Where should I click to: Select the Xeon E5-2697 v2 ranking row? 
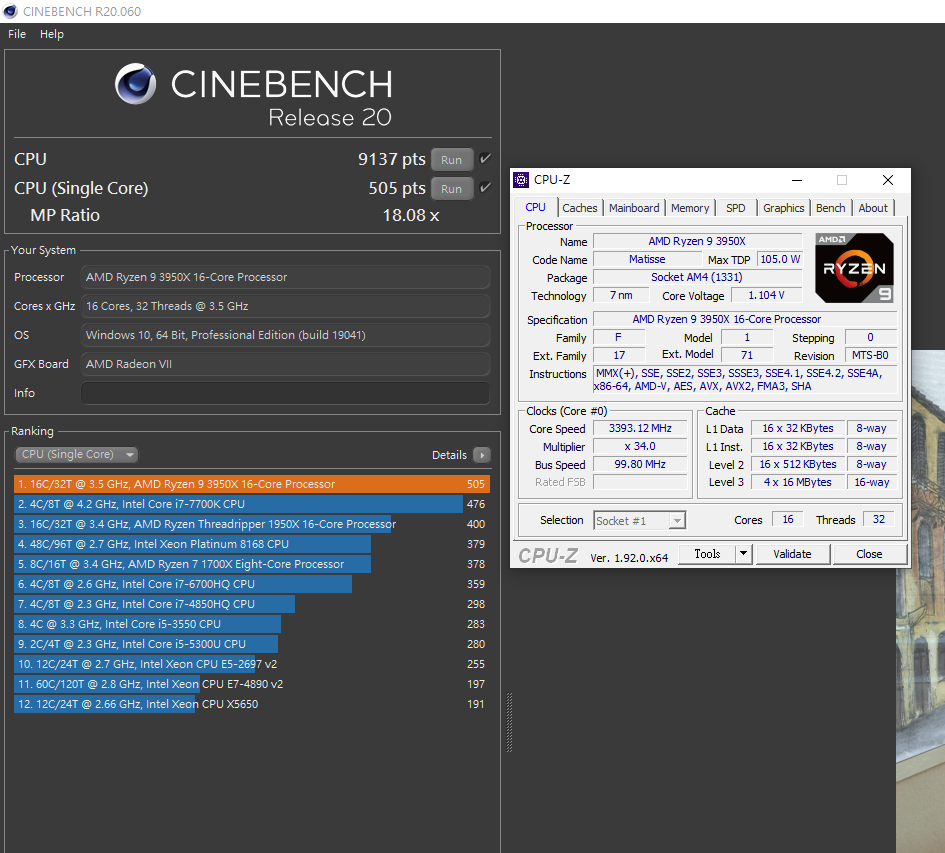252,664
